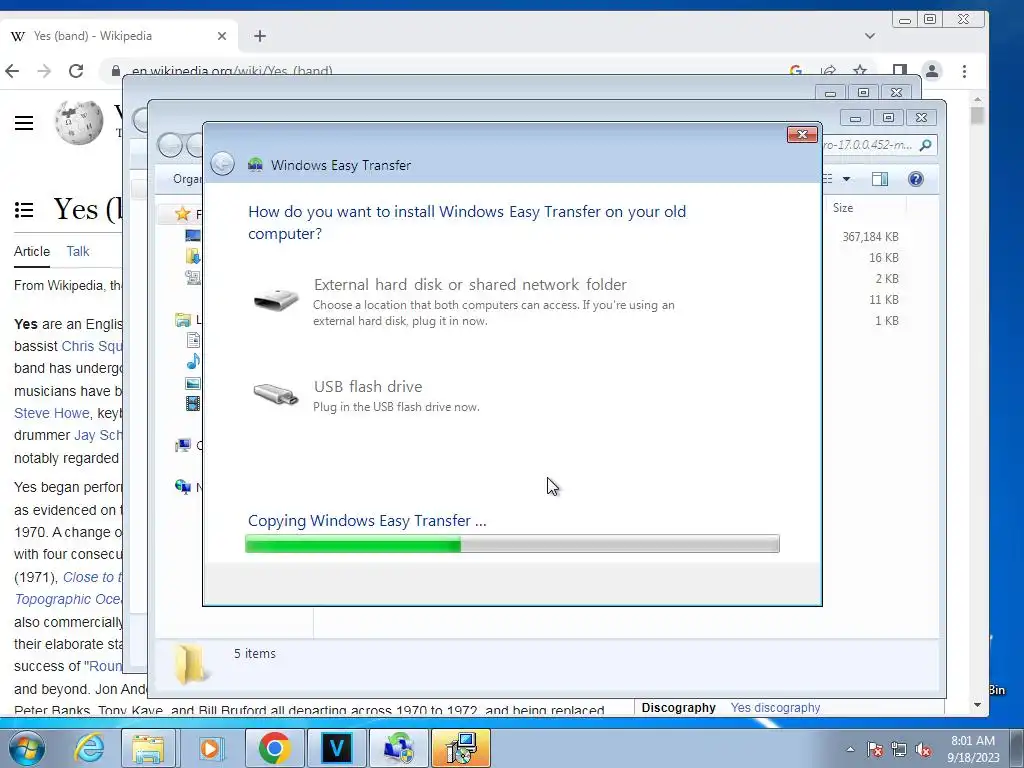The width and height of the screenshot is (1024, 768).
Task: Follow the Chris Squire link
Action: tap(92, 346)
